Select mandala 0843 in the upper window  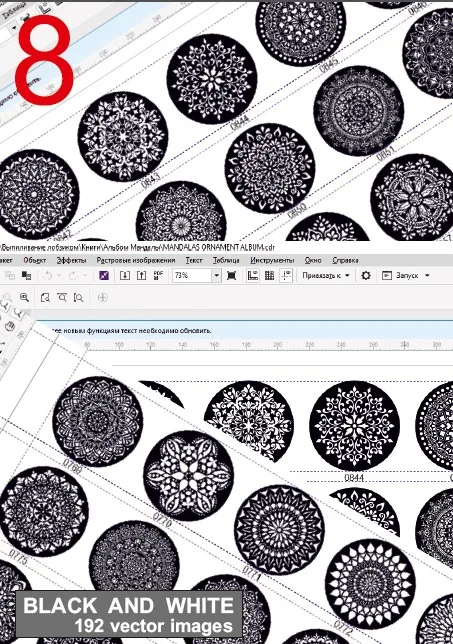pos(123,136)
